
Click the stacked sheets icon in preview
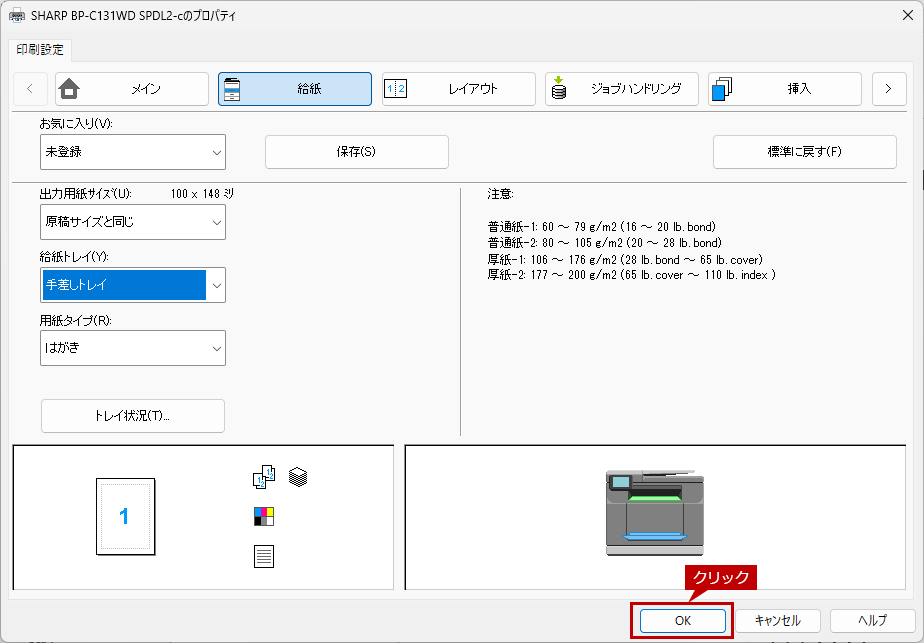tap(297, 477)
